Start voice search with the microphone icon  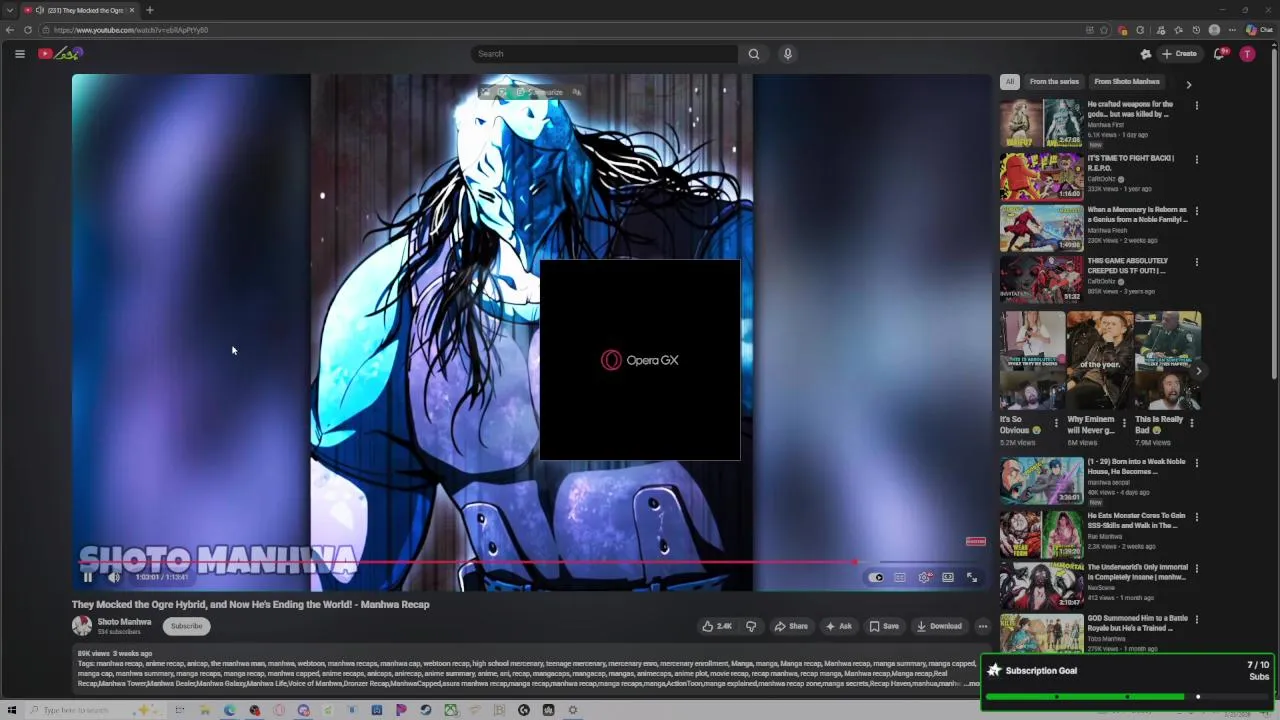(788, 54)
